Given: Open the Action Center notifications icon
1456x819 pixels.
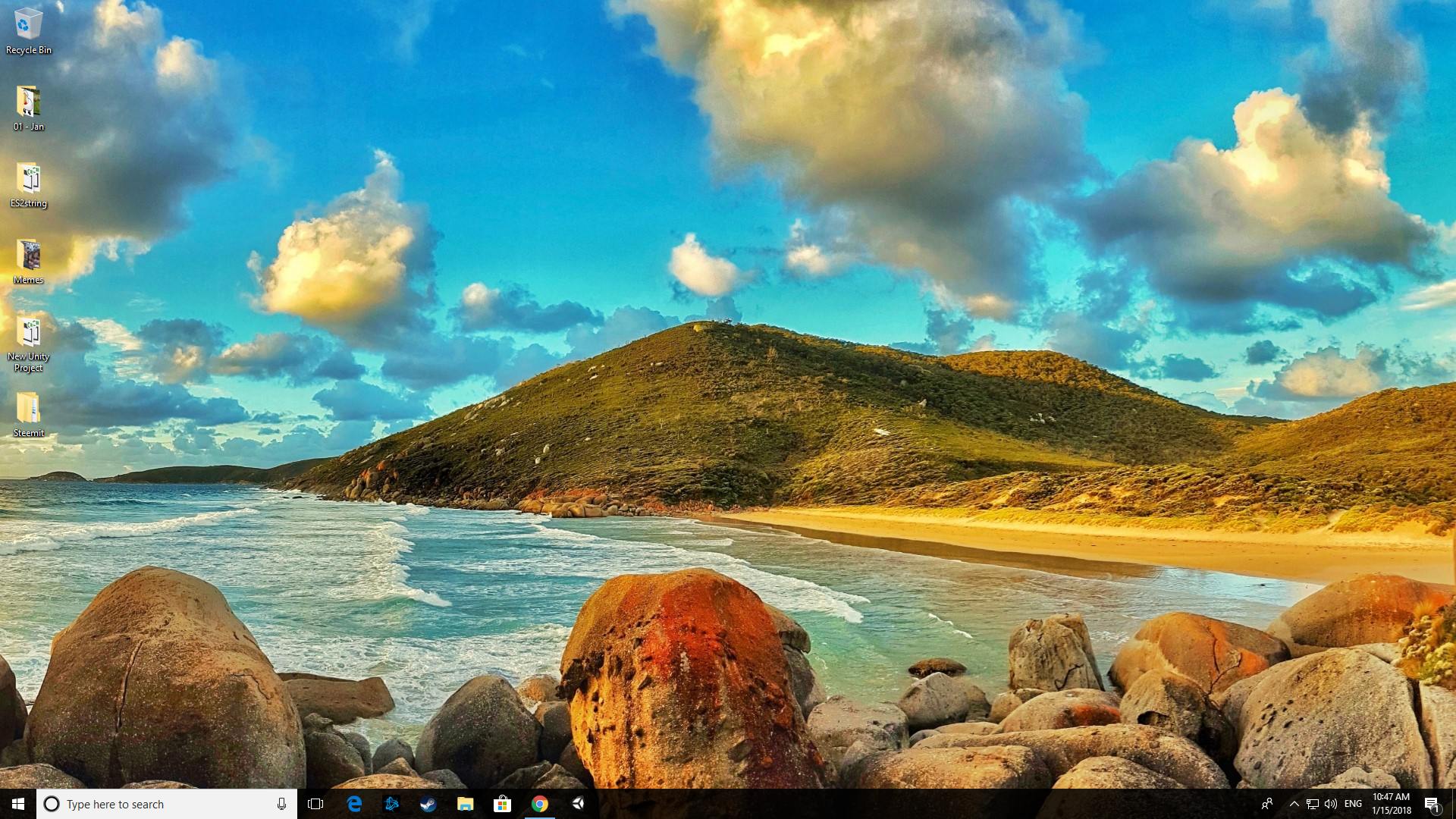Looking at the screenshot, I should (x=1432, y=804).
